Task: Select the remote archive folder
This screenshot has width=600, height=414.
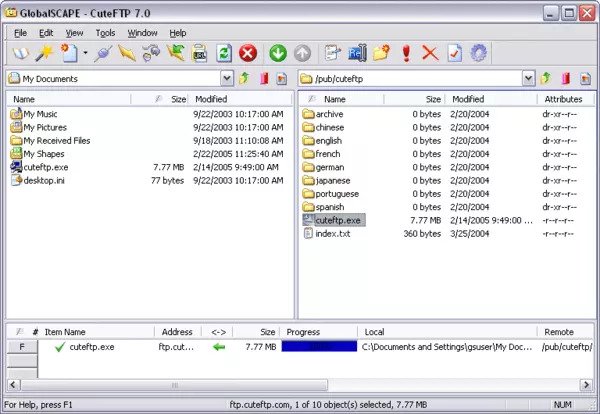Action: click(x=323, y=114)
